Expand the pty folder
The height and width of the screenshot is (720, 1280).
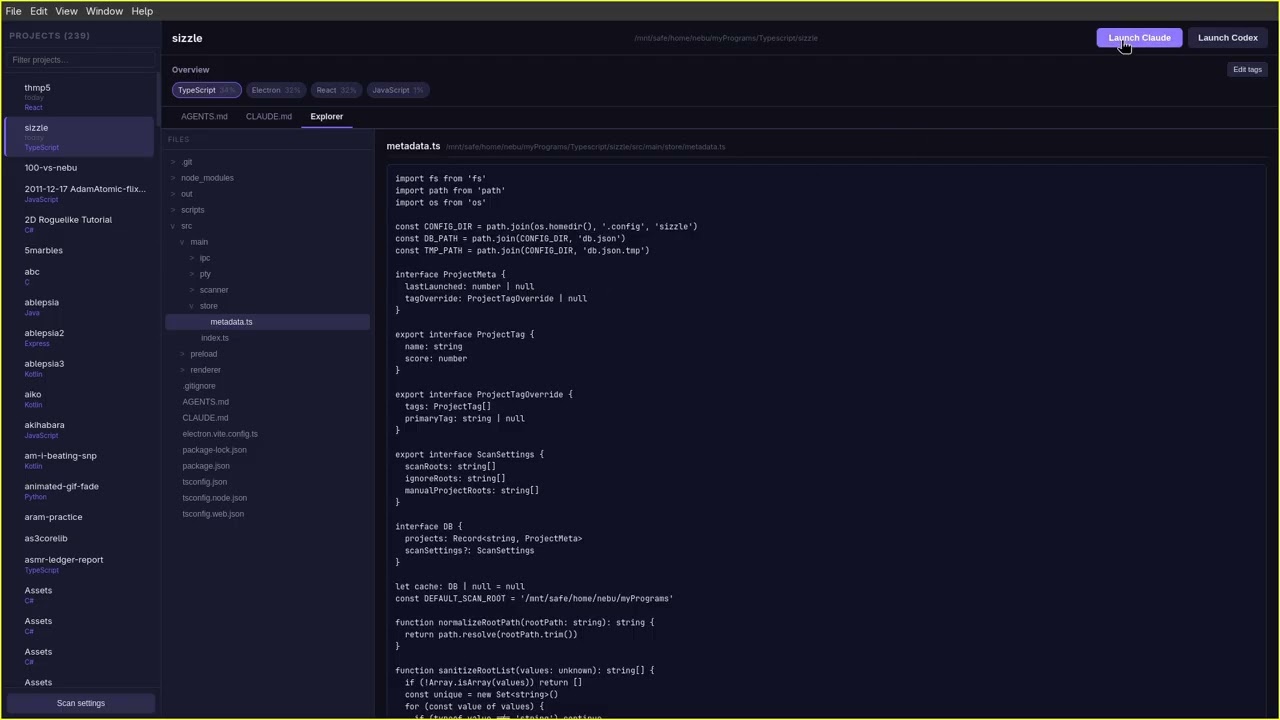pos(267,274)
